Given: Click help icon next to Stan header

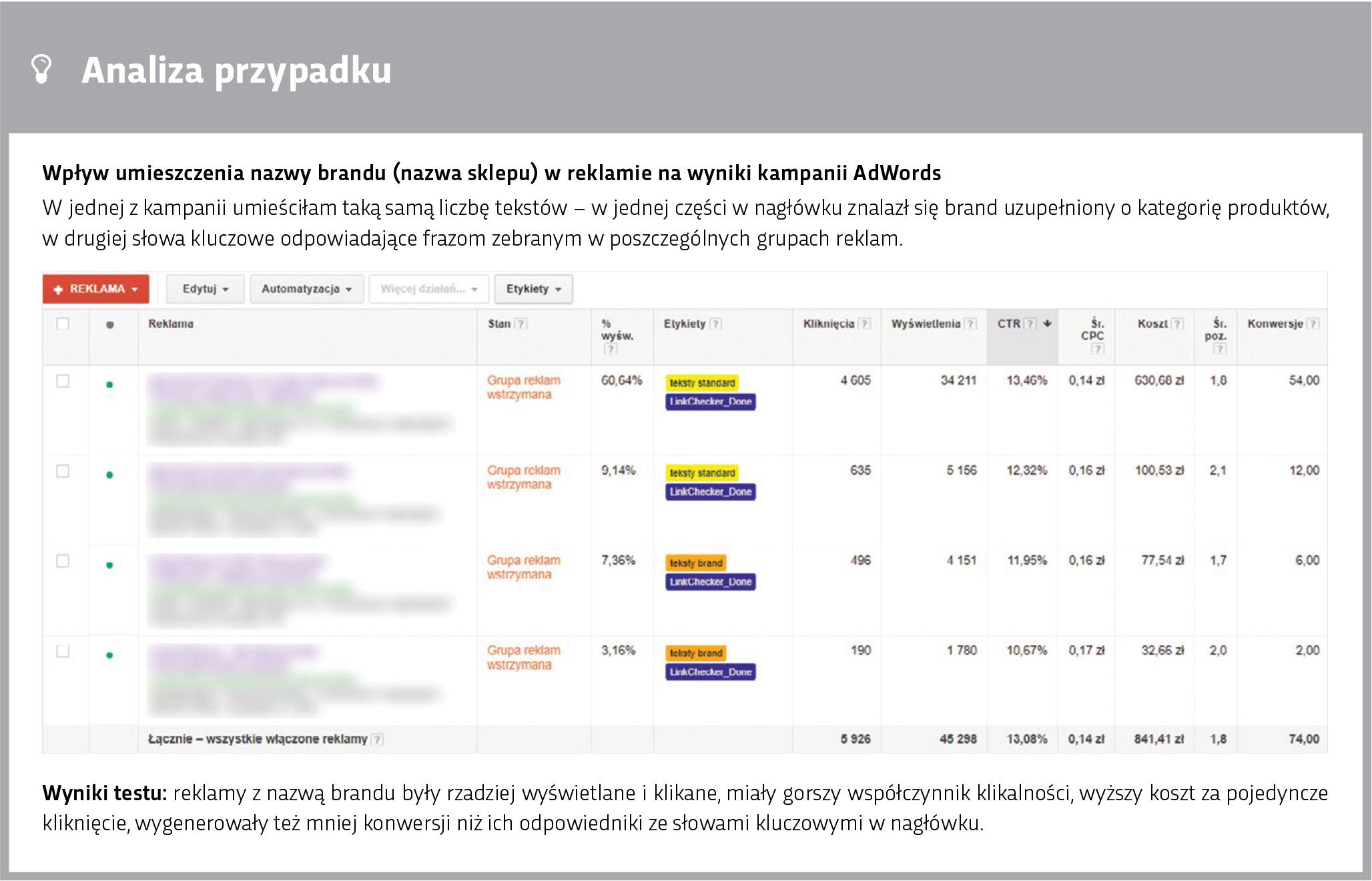Looking at the screenshot, I should click(521, 324).
